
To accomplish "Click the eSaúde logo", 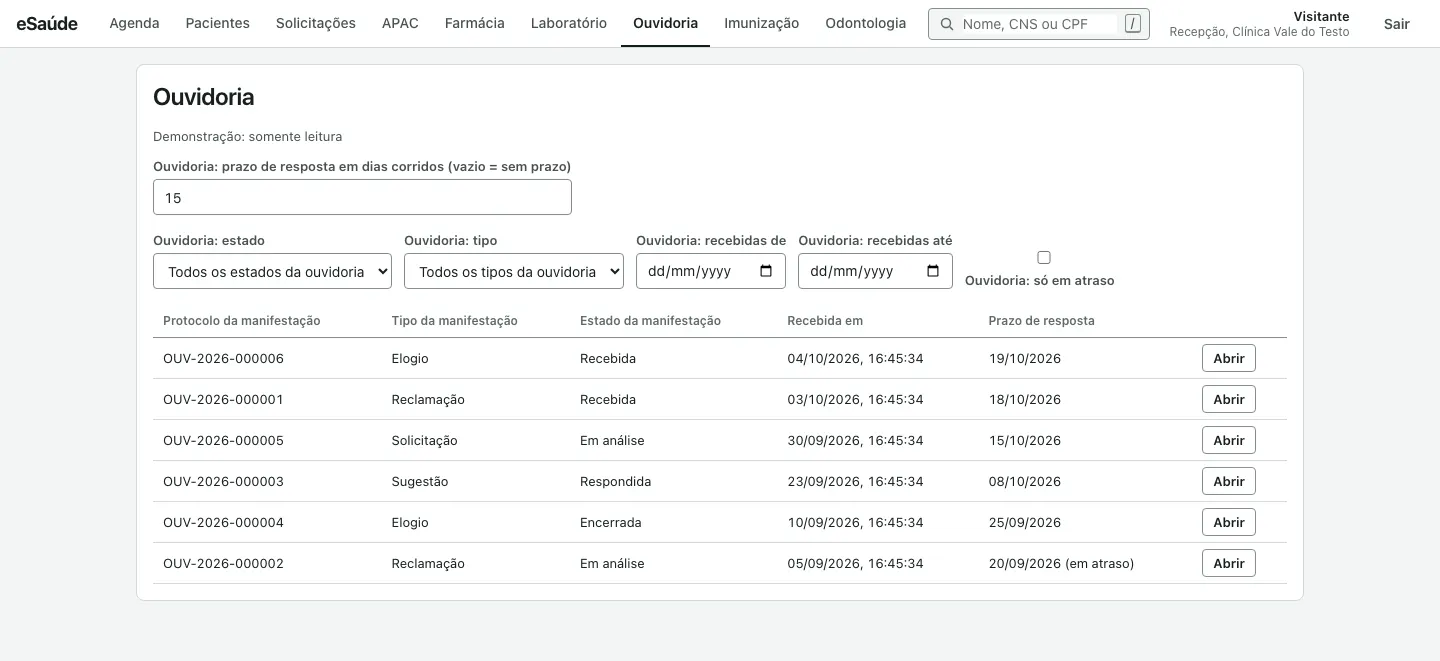I will 47,23.
